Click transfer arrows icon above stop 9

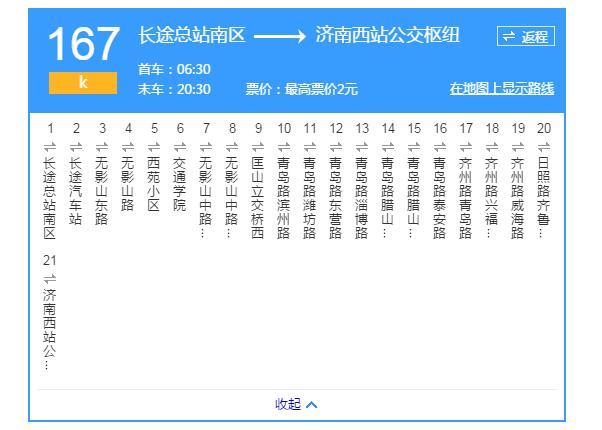point(258,147)
